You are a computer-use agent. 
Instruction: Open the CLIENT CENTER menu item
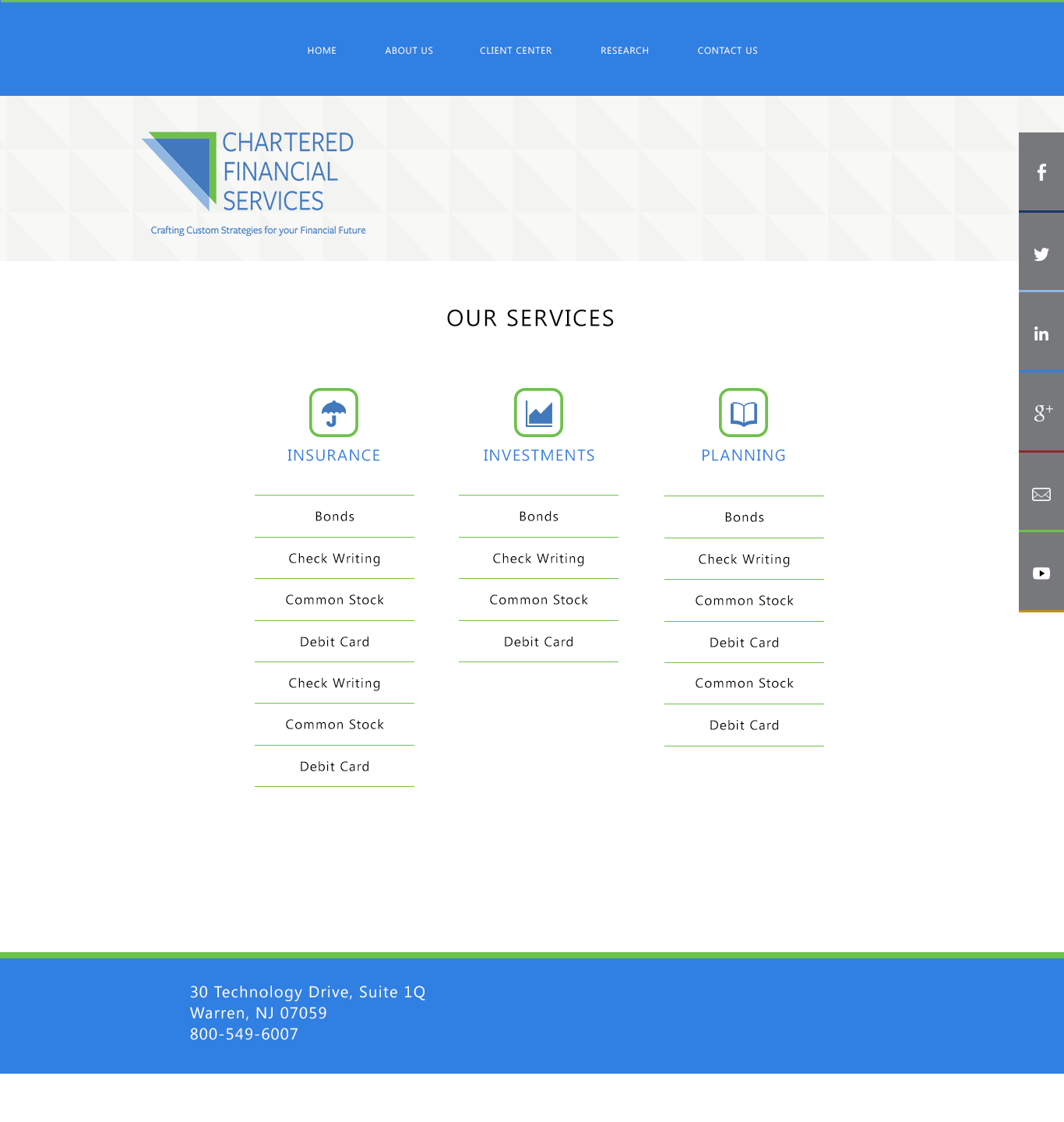(516, 50)
